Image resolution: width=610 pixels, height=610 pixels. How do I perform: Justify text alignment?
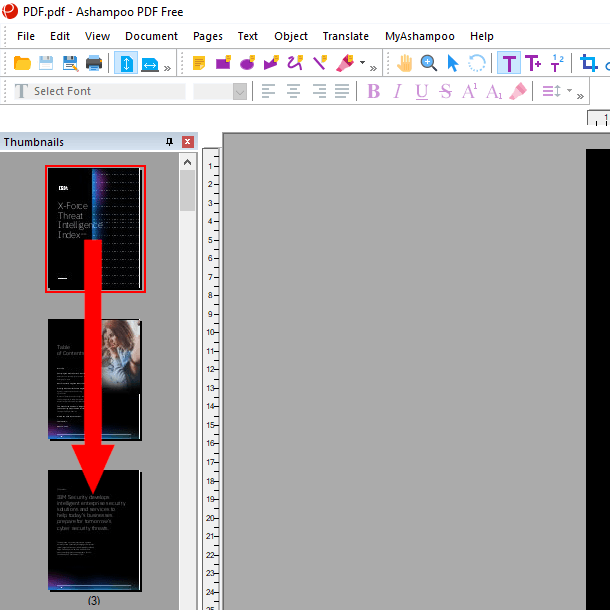click(x=342, y=91)
